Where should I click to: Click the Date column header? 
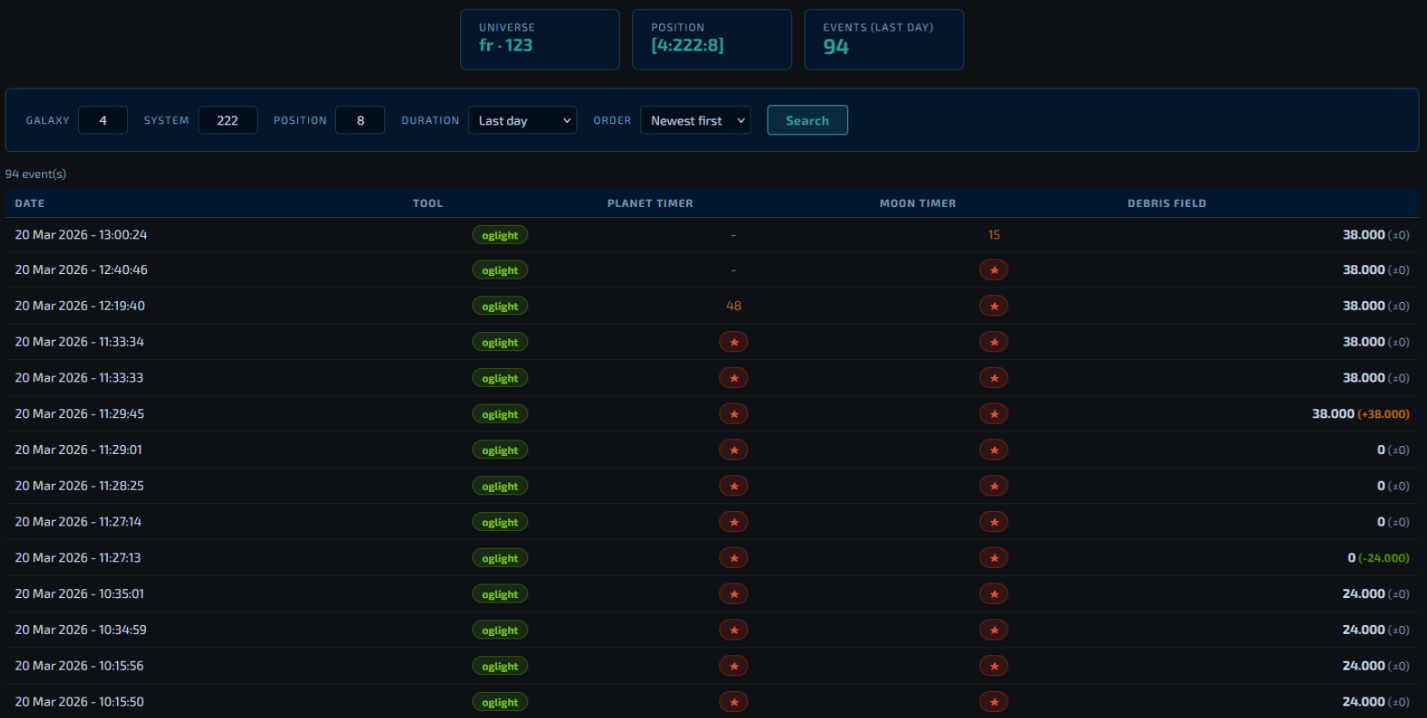click(30, 203)
